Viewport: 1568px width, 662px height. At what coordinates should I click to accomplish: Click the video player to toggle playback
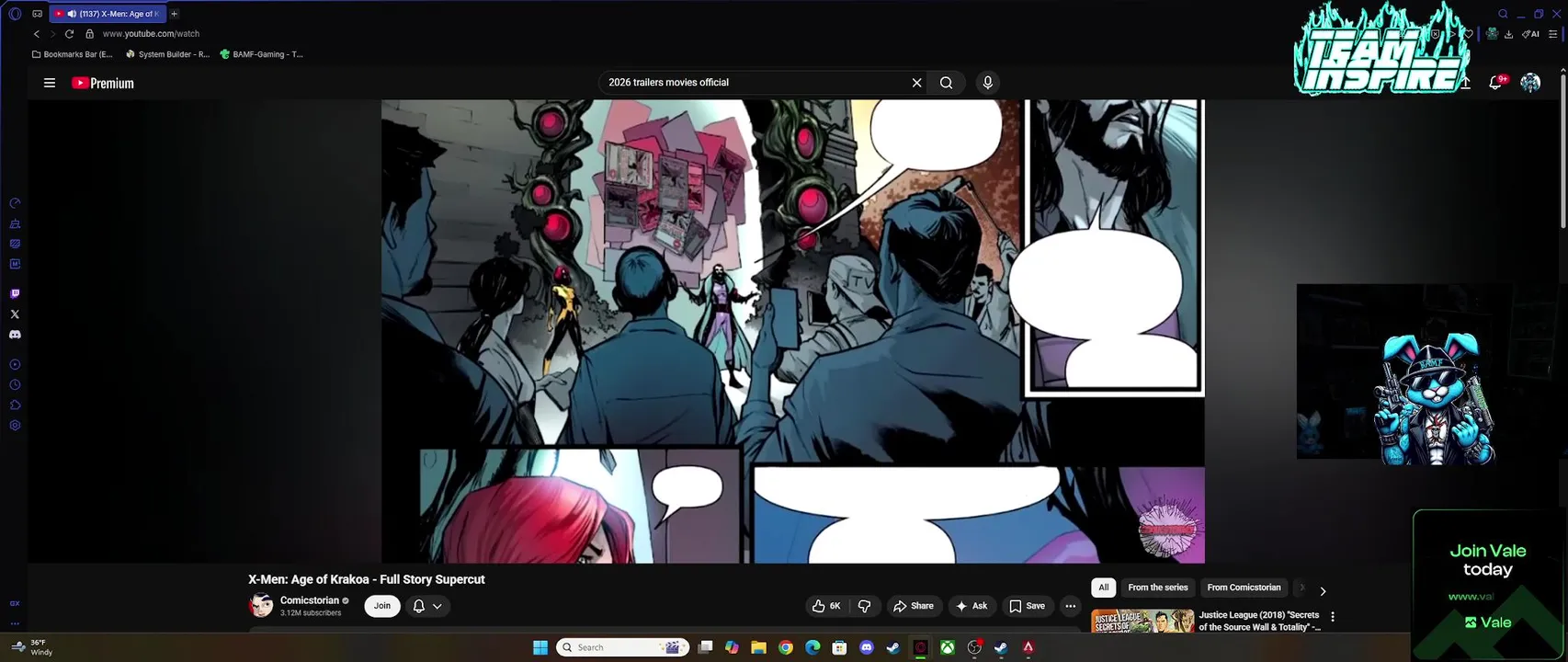coord(793,331)
